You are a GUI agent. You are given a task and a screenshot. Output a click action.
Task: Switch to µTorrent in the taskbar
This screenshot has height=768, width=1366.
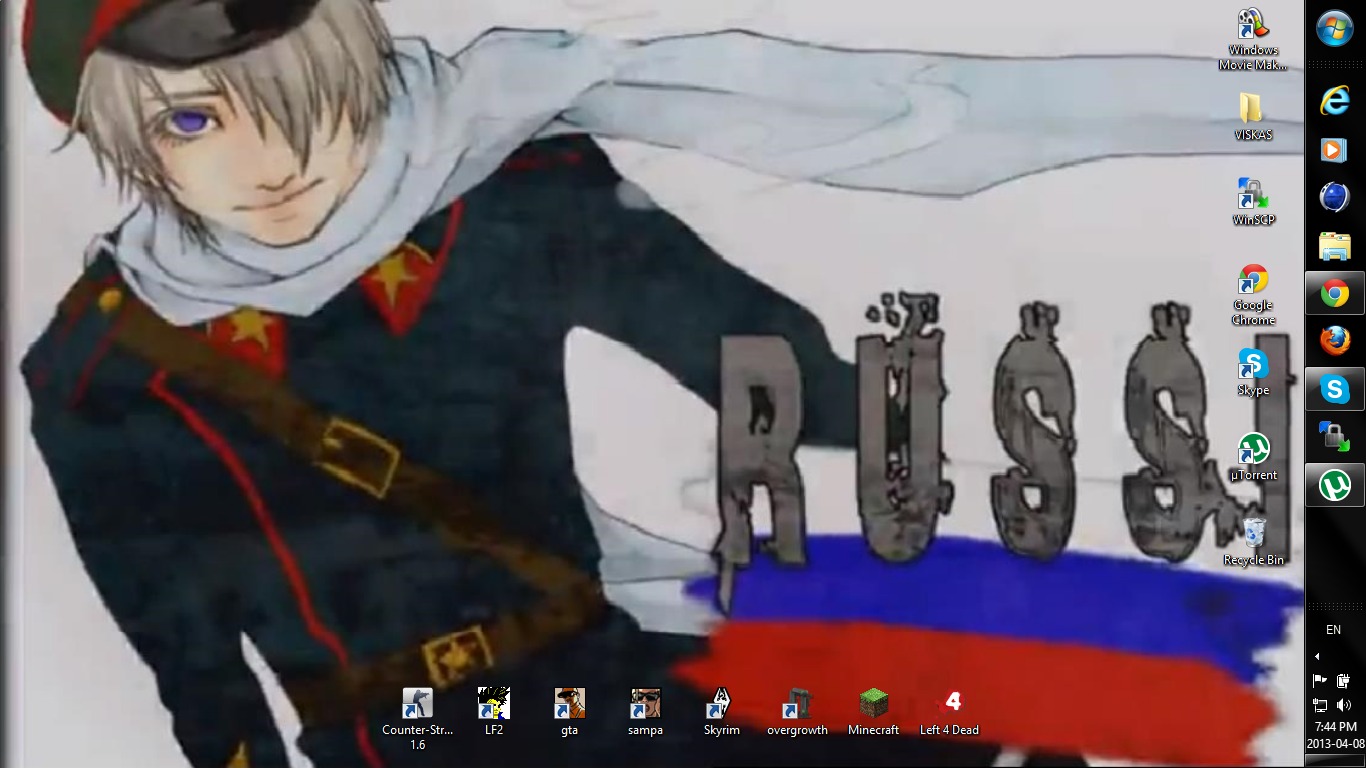pos(1335,485)
